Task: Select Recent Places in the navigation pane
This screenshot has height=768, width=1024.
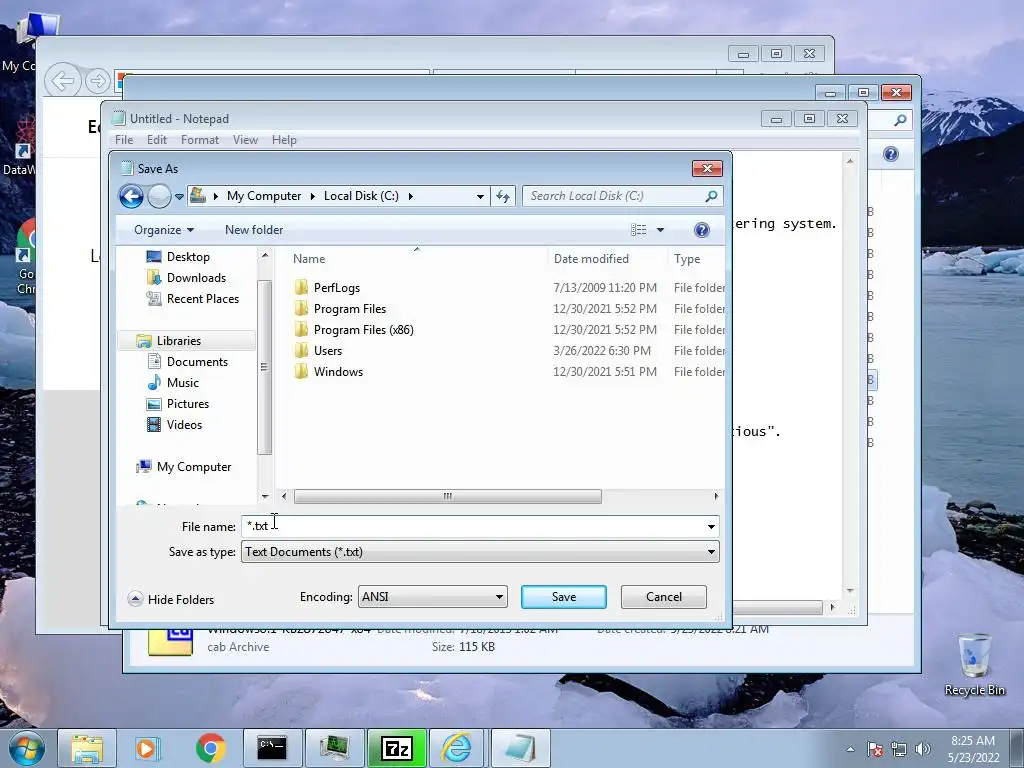Action: click(x=202, y=298)
